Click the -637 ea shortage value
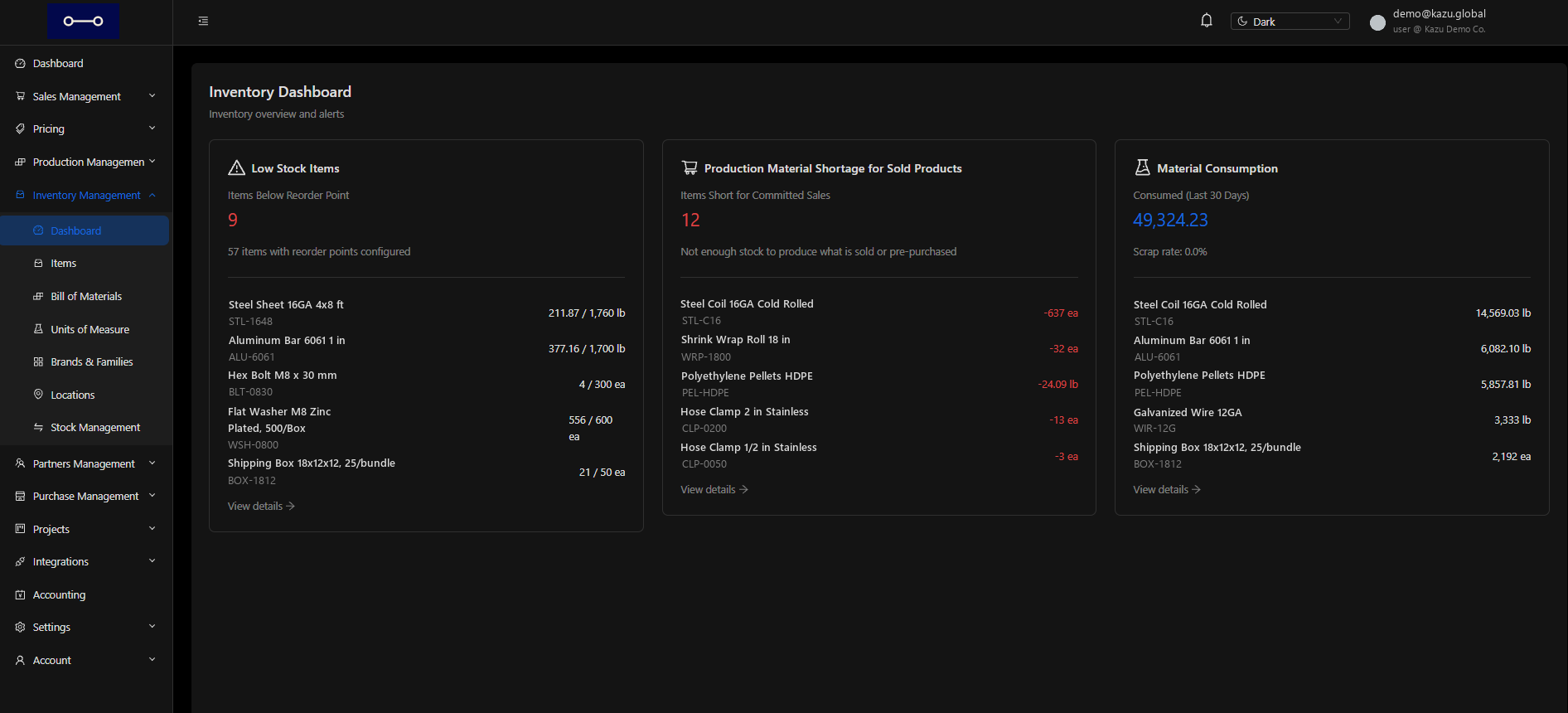 tap(1061, 313)
